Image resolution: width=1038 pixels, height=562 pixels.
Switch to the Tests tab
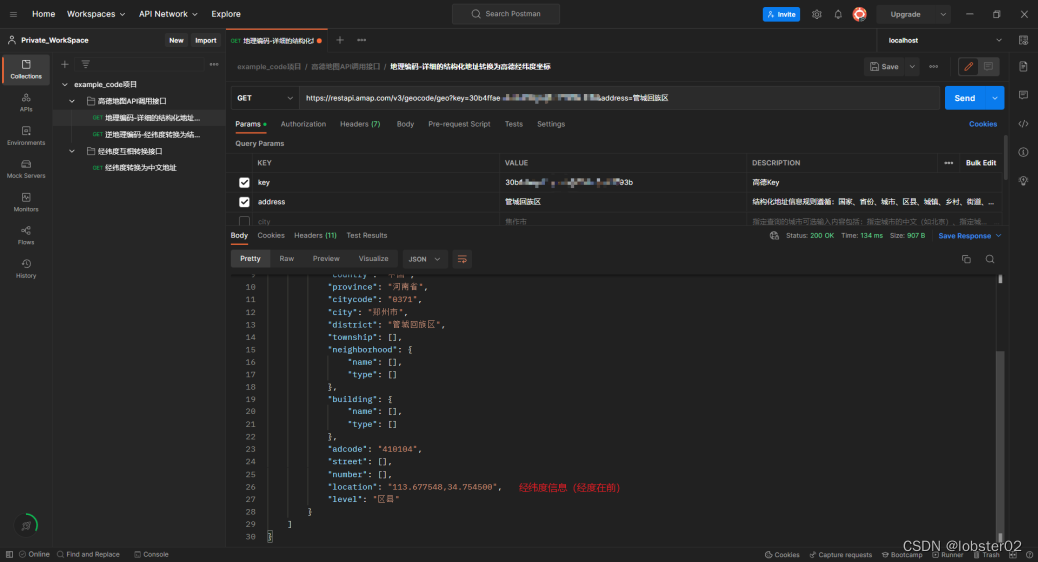(514, 124)
